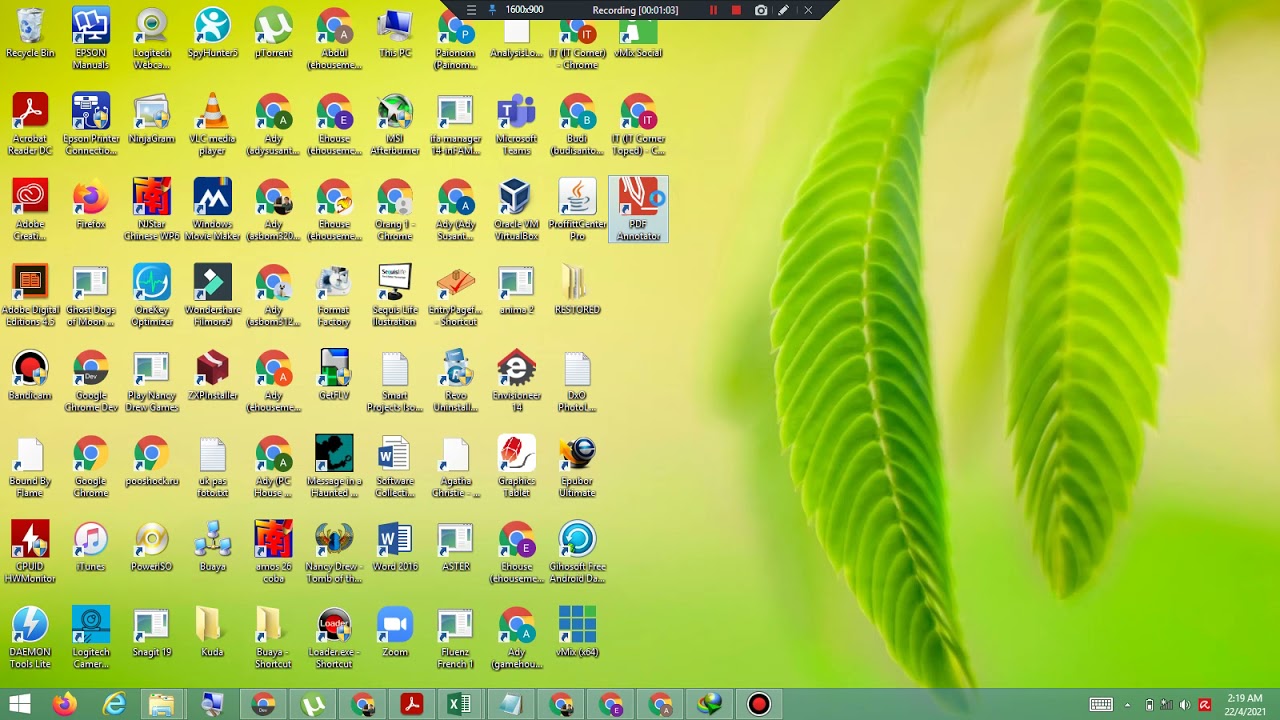The height and width of the screenshot is (720, 1280).
Task: Select the VLC media player desktop icon
Action: pyautogui.click(x=212, y=125)
